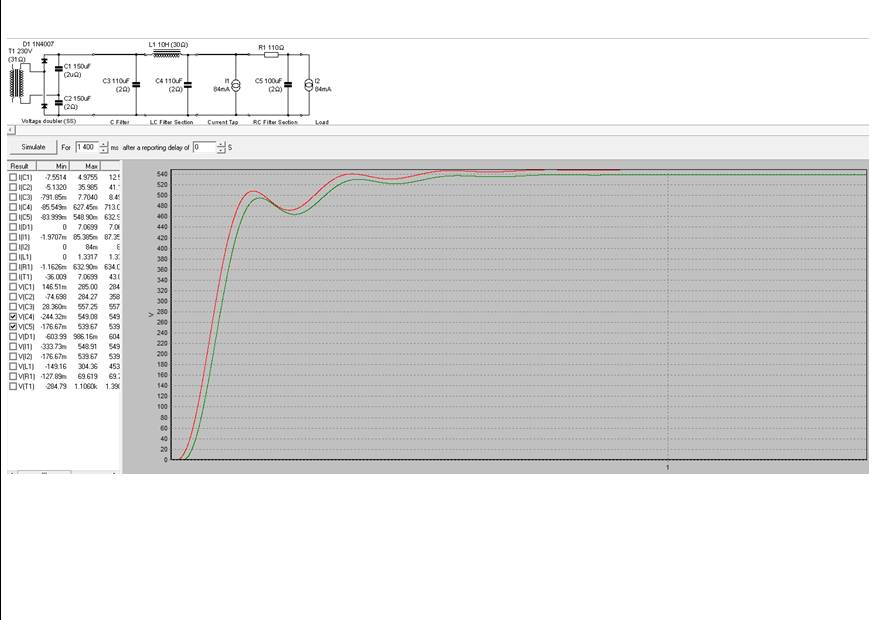Click the Min column header
The width and height of the screenshot is (877, 620).
[53, 166]
